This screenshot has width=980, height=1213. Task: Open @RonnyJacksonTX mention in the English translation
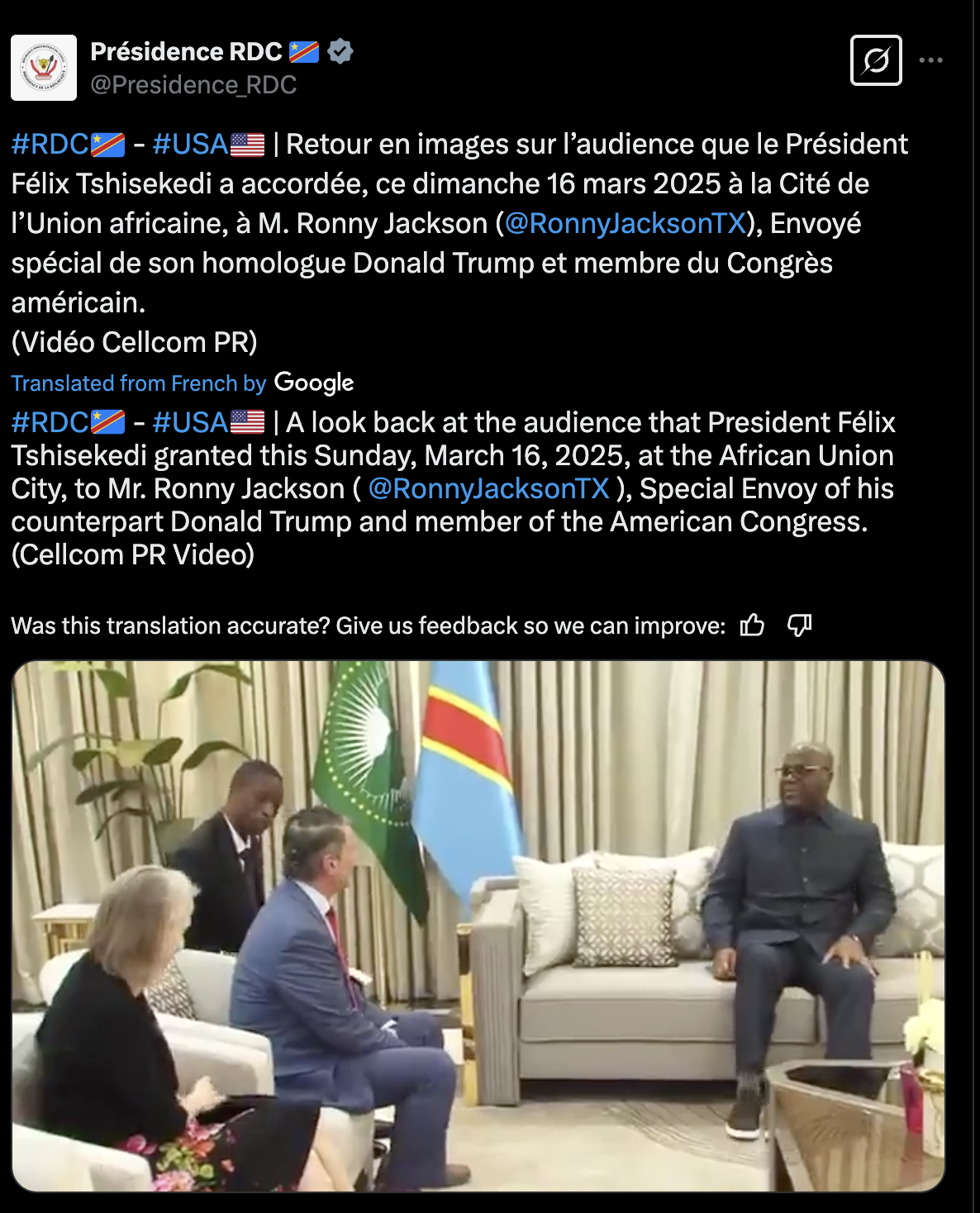tap(488, 488)
